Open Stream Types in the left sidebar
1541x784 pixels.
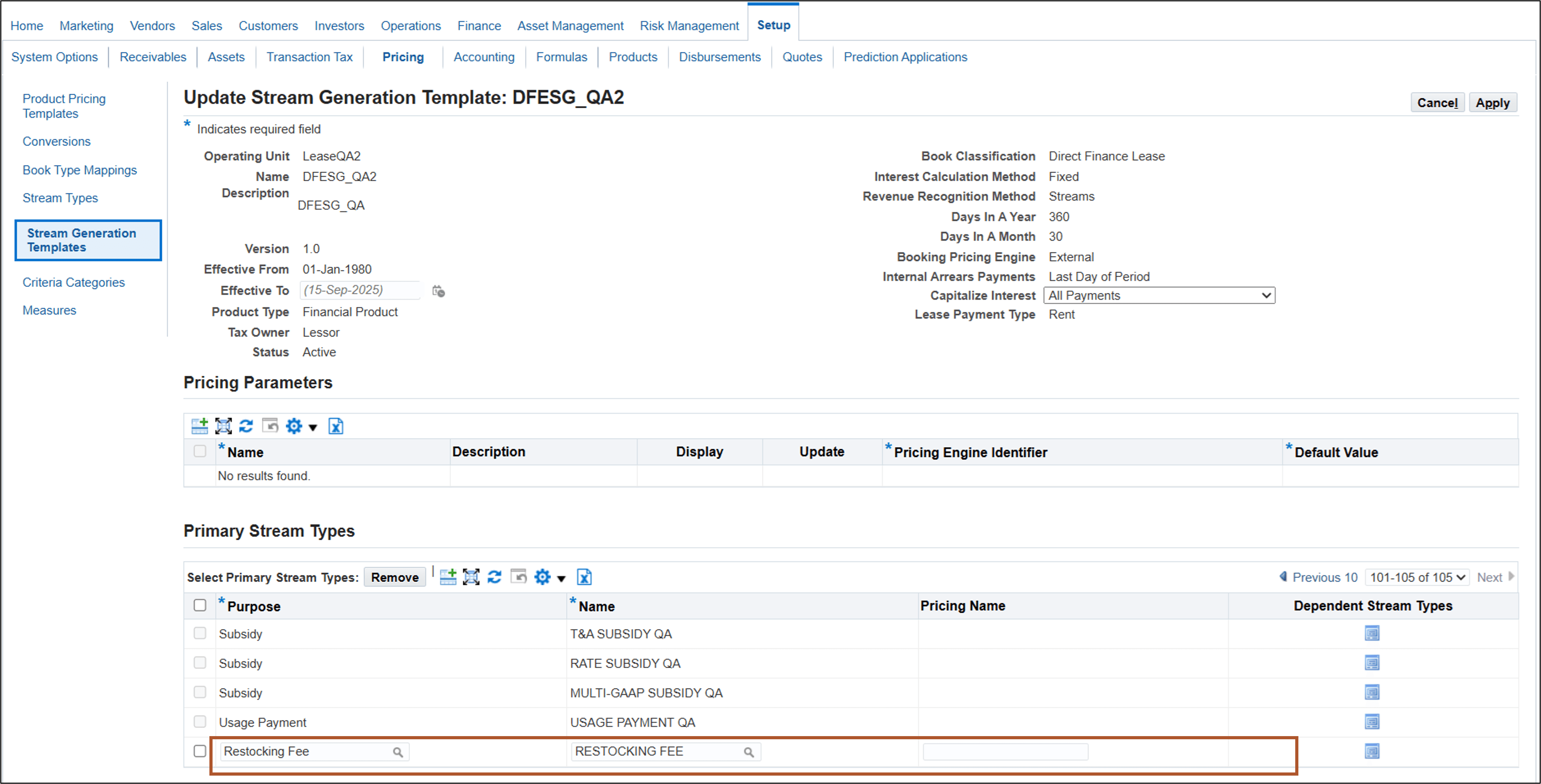tap(60, 198)
